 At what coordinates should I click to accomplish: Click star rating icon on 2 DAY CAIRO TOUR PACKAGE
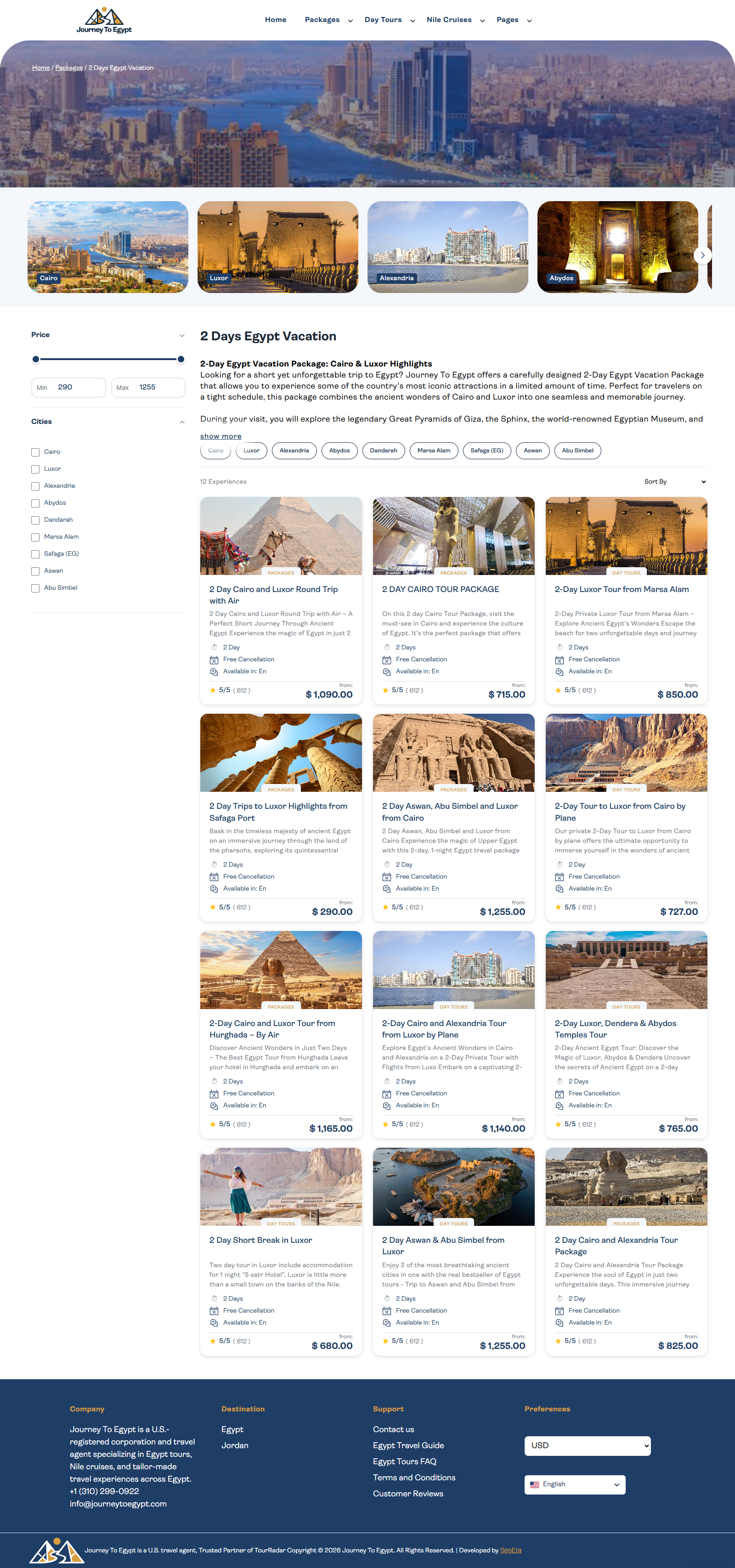385,690
